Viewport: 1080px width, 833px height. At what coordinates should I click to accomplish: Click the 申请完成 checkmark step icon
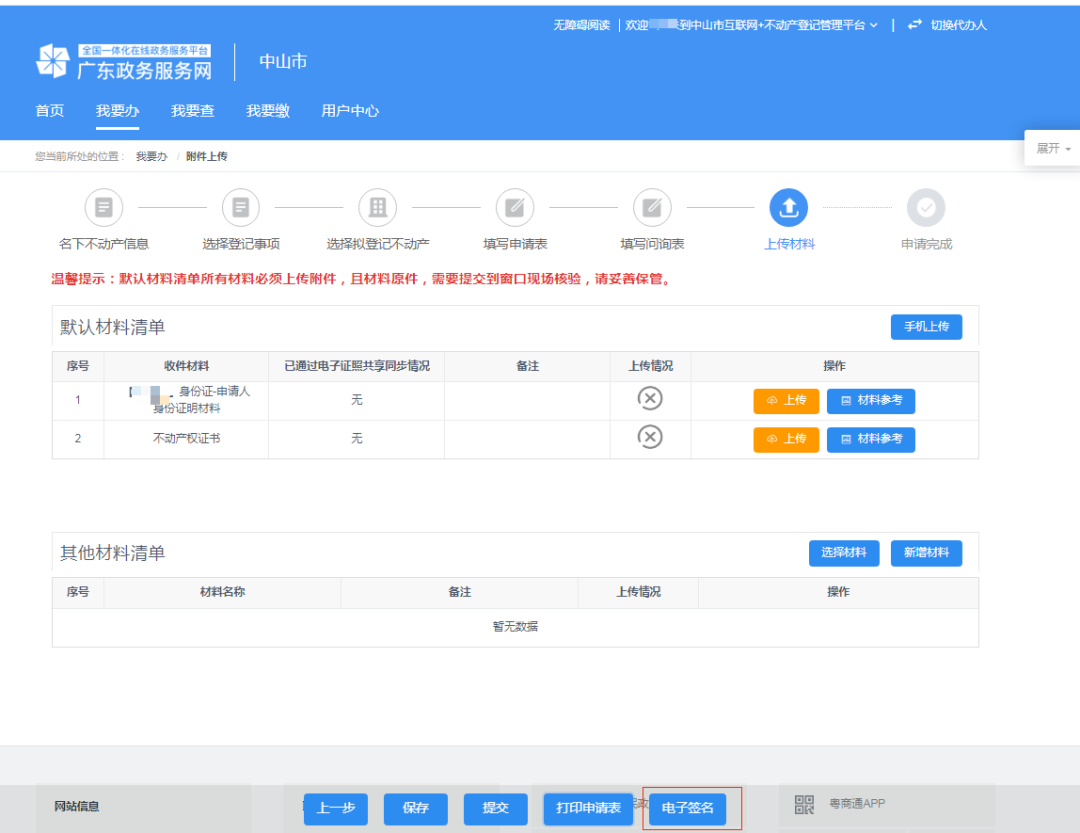(x=925, y=207)
